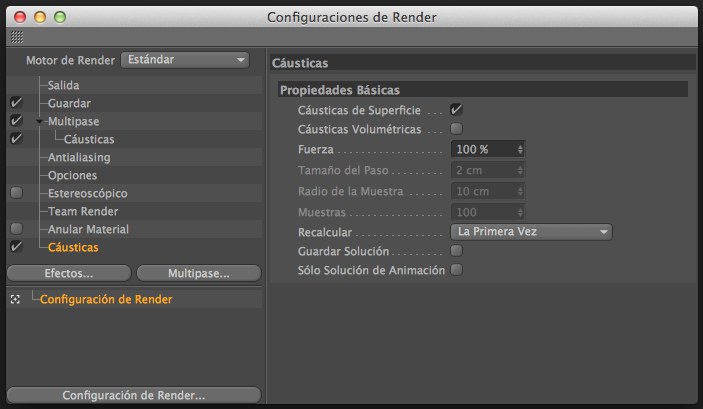Open the Recalcular dropdown

point(530,231)
